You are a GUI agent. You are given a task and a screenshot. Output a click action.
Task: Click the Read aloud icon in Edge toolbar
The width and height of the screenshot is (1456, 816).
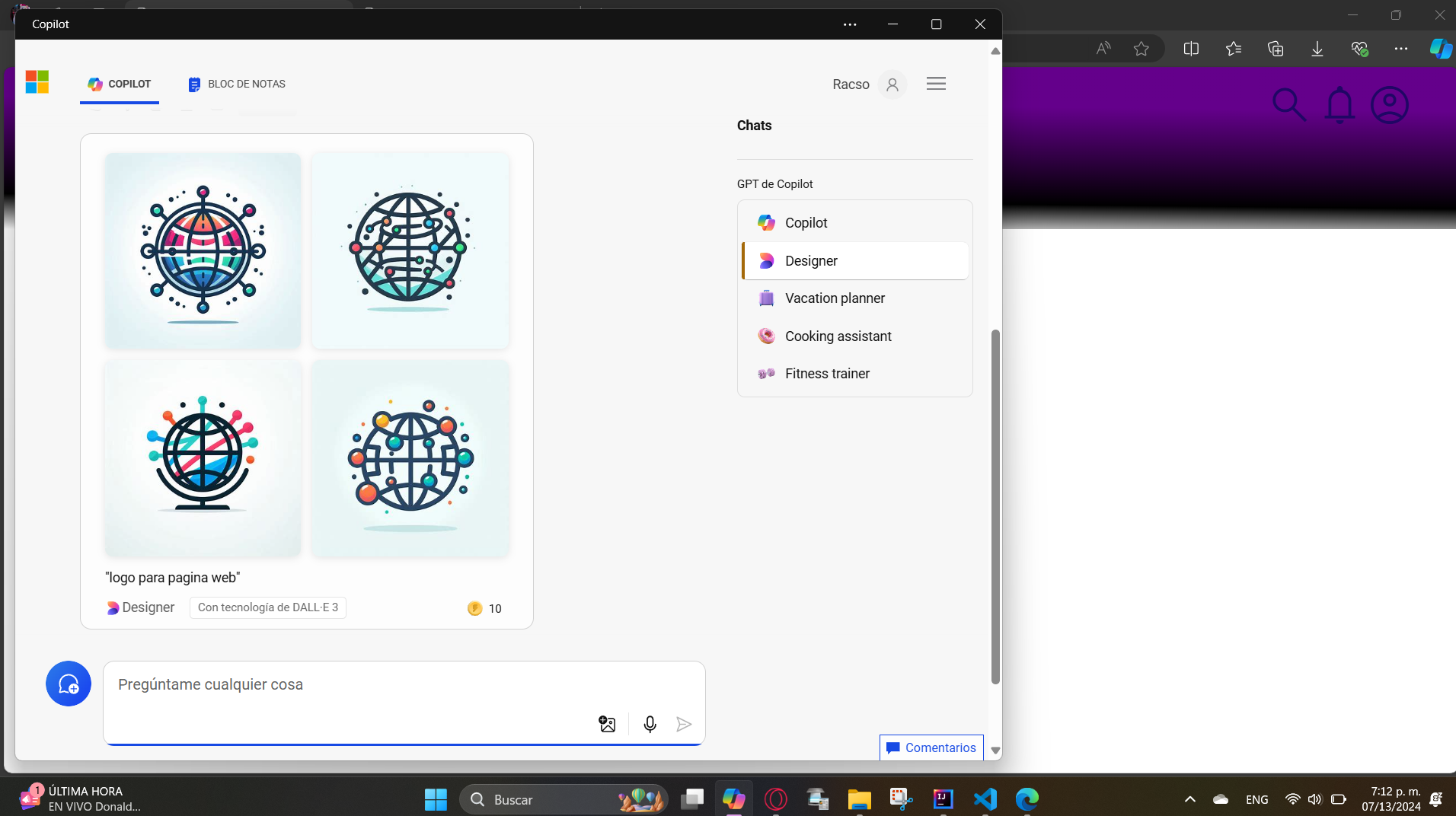coord(1103,49)
